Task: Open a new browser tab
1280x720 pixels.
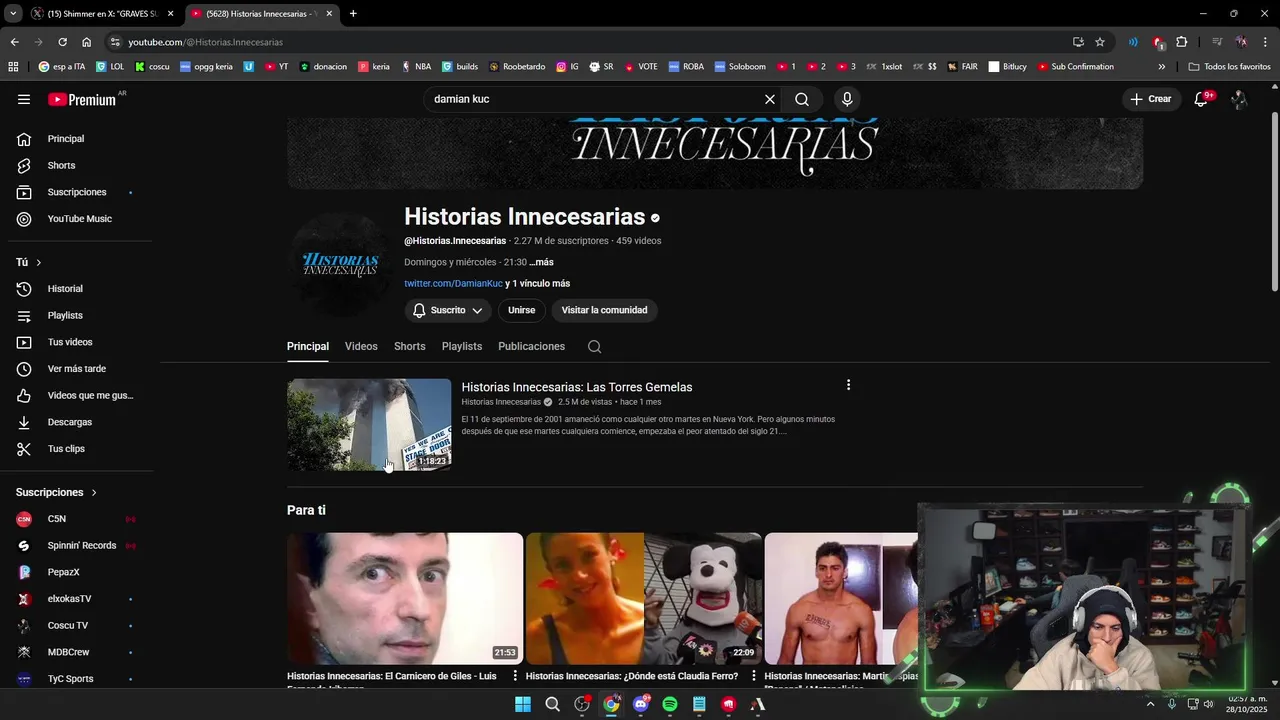Action: click(353, 14)
